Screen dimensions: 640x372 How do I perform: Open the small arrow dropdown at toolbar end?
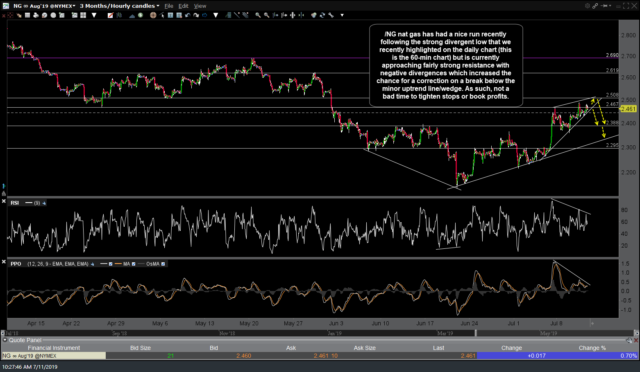tap(342, 15)
